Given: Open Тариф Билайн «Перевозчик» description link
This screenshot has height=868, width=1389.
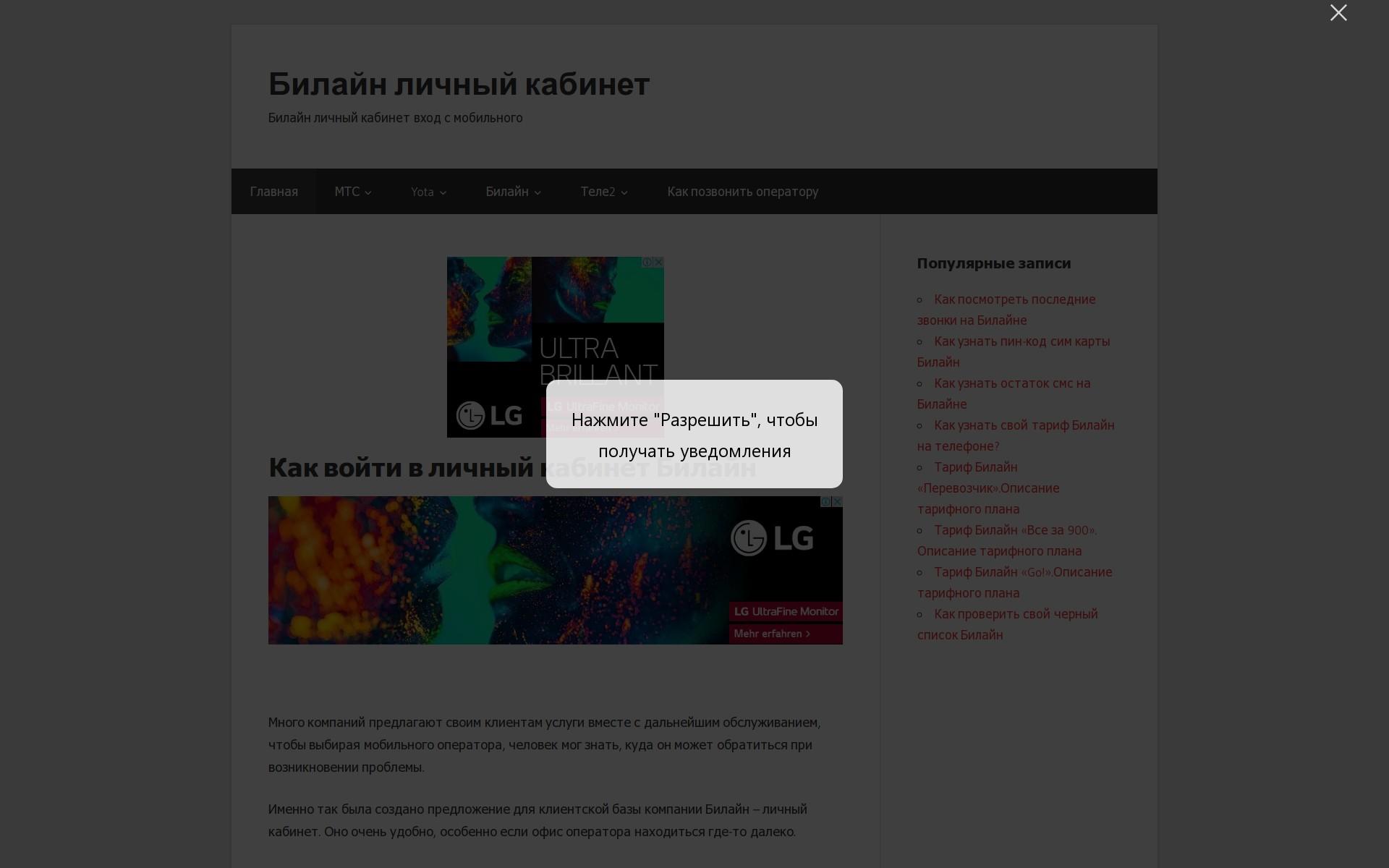Looking at the screenshot, I should tap(988, 488).
